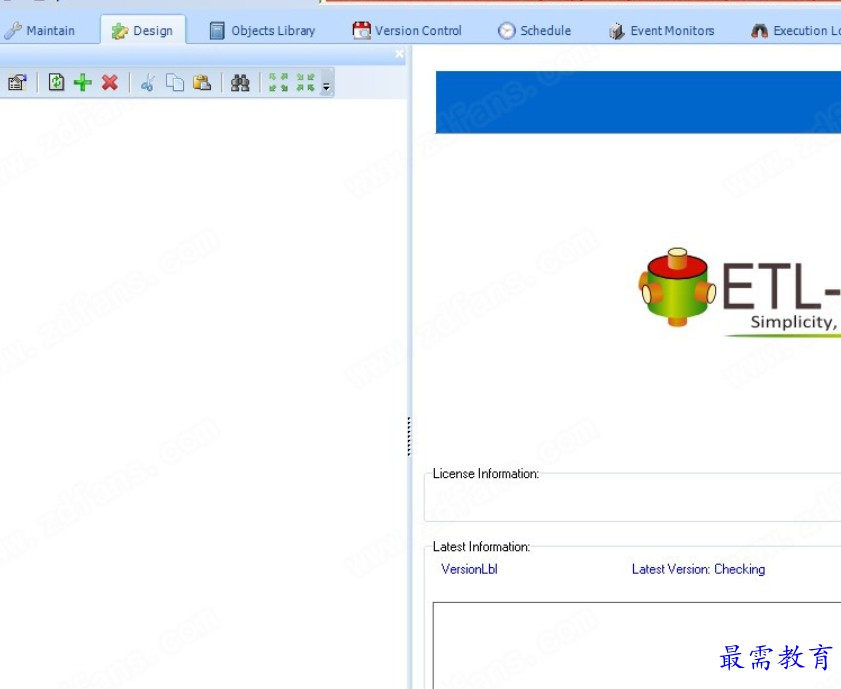Viewport: 841px width, 689px height.
Task: Open the Objects Library tab
Action: point(262,31)
